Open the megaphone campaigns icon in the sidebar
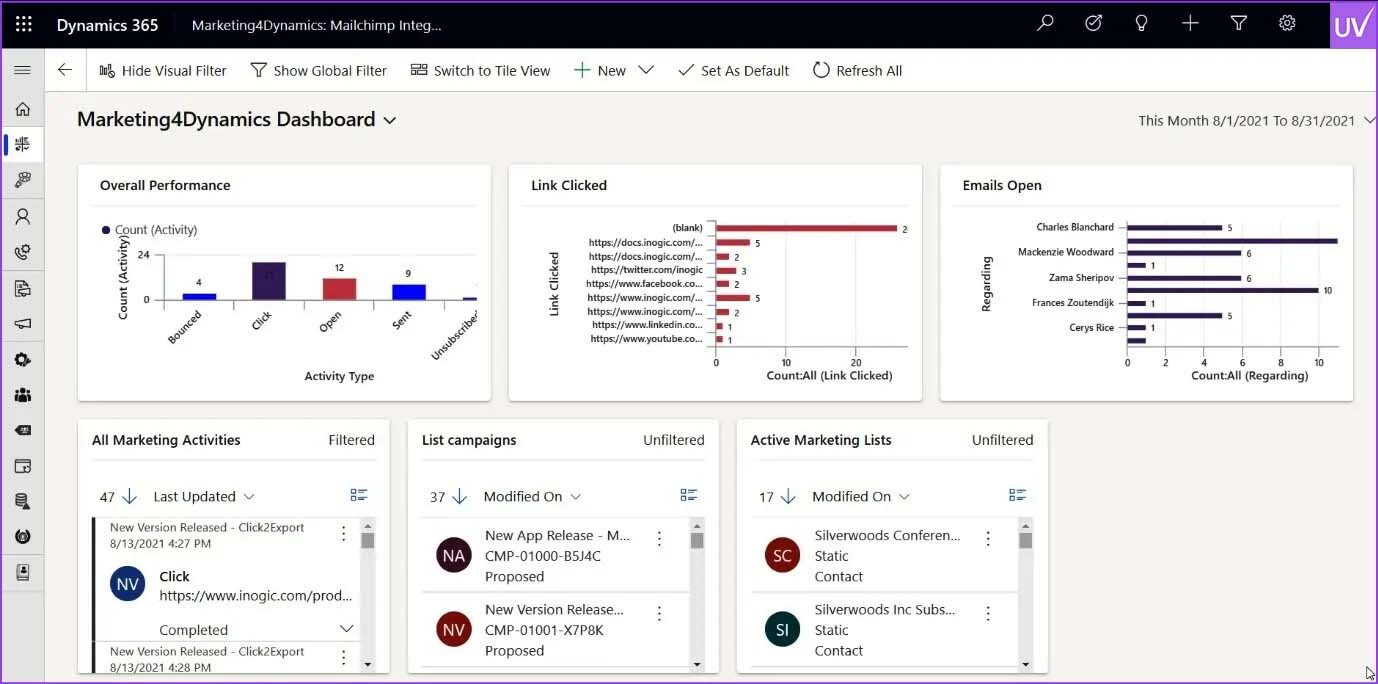This screenshot has height=684, width=1378. click(22, 324)
